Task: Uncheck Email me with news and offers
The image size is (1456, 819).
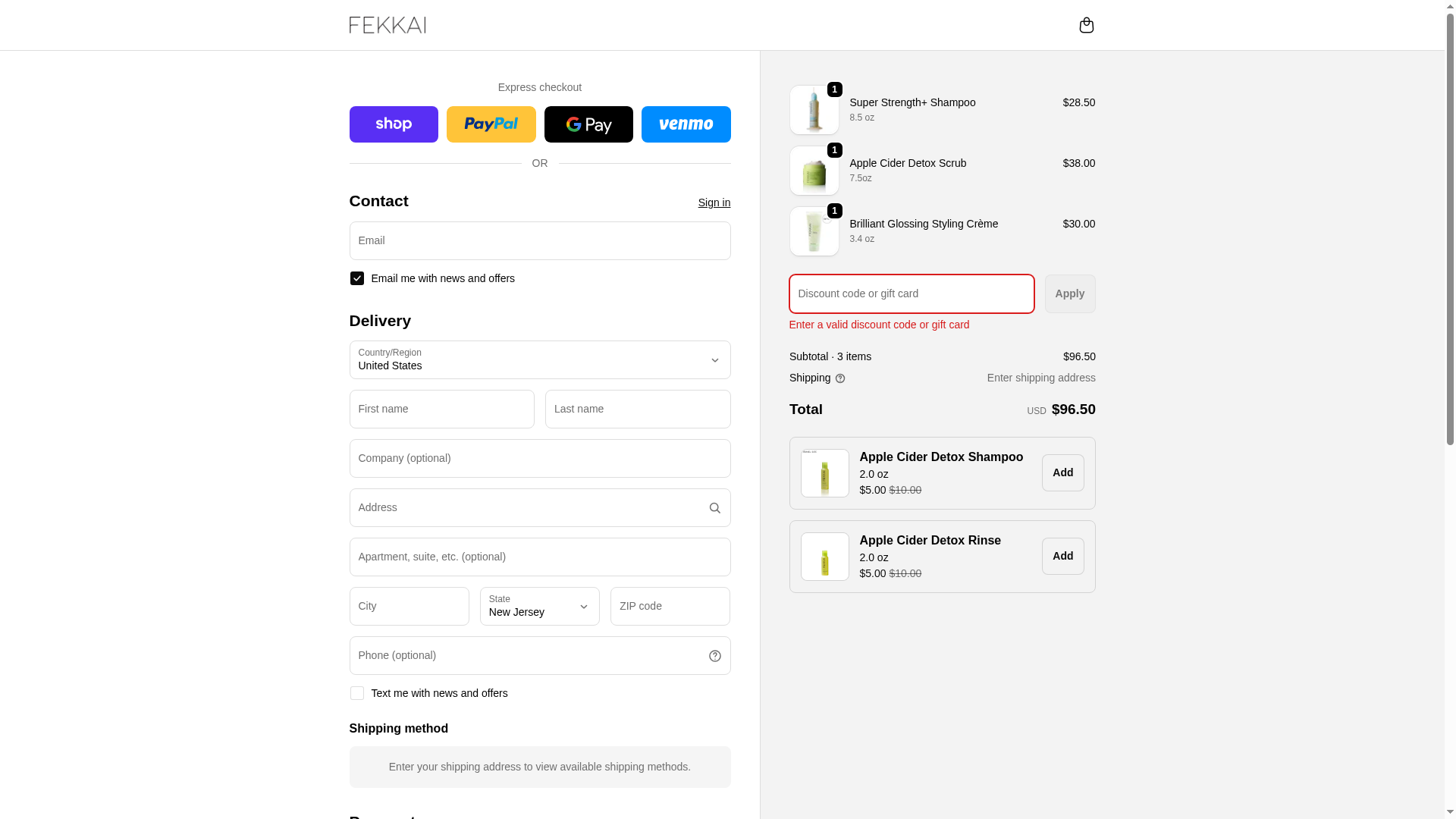Action: coord(357,278)
